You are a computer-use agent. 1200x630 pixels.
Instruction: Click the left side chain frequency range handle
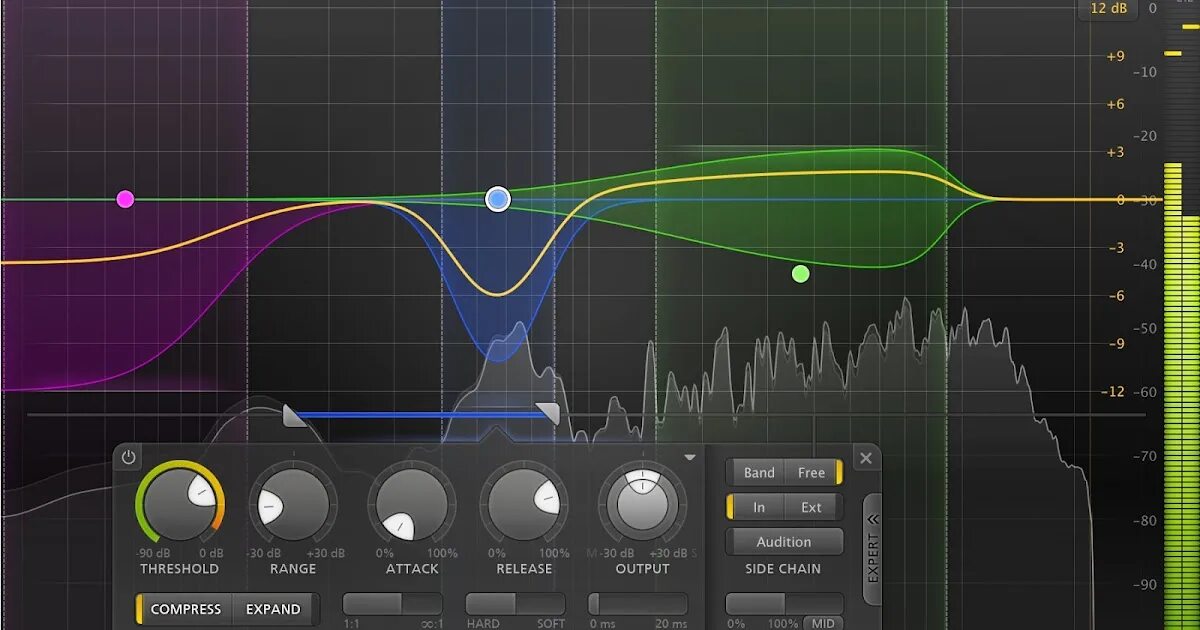(x=293, y=414)
